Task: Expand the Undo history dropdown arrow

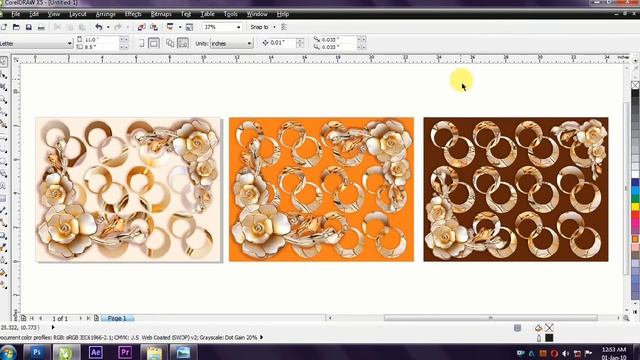Action: pos(108,27)
